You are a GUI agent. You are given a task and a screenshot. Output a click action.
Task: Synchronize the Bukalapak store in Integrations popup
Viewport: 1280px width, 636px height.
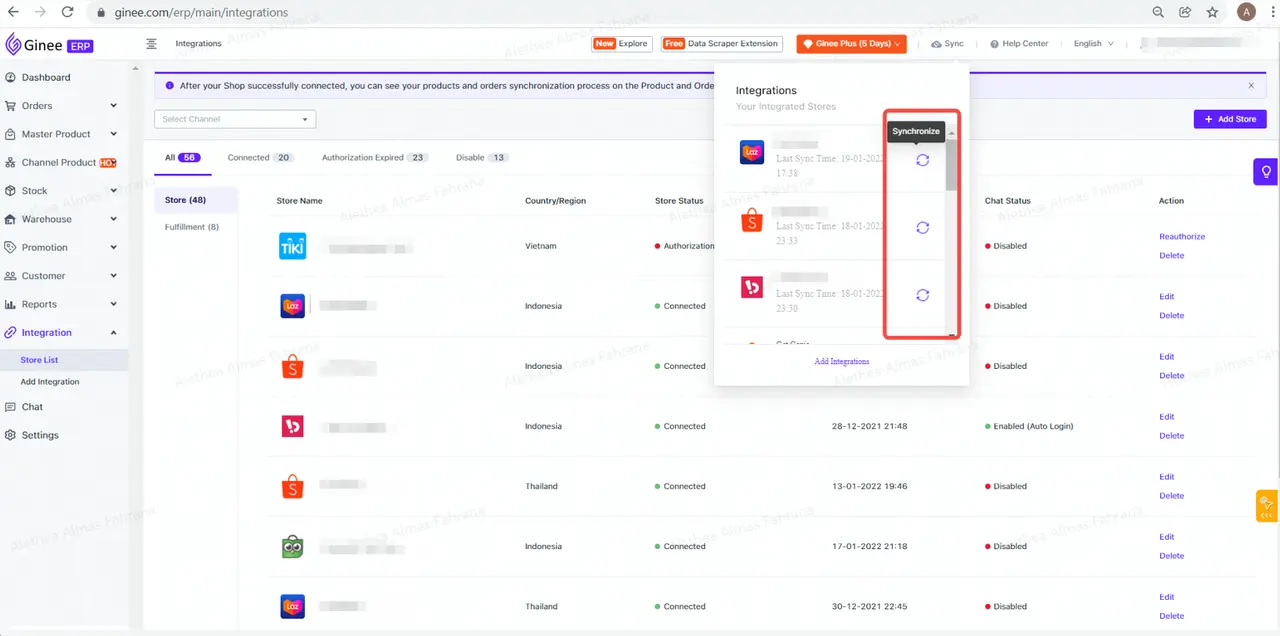coord(922,295)
